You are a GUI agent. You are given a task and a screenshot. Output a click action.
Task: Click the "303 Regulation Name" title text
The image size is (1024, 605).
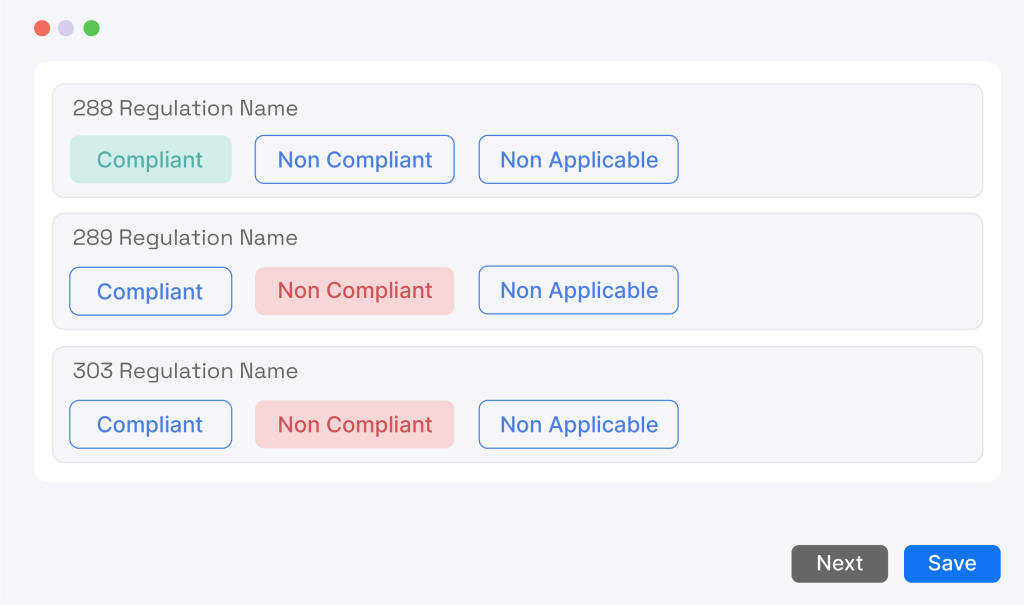click(x=185, y=371)
